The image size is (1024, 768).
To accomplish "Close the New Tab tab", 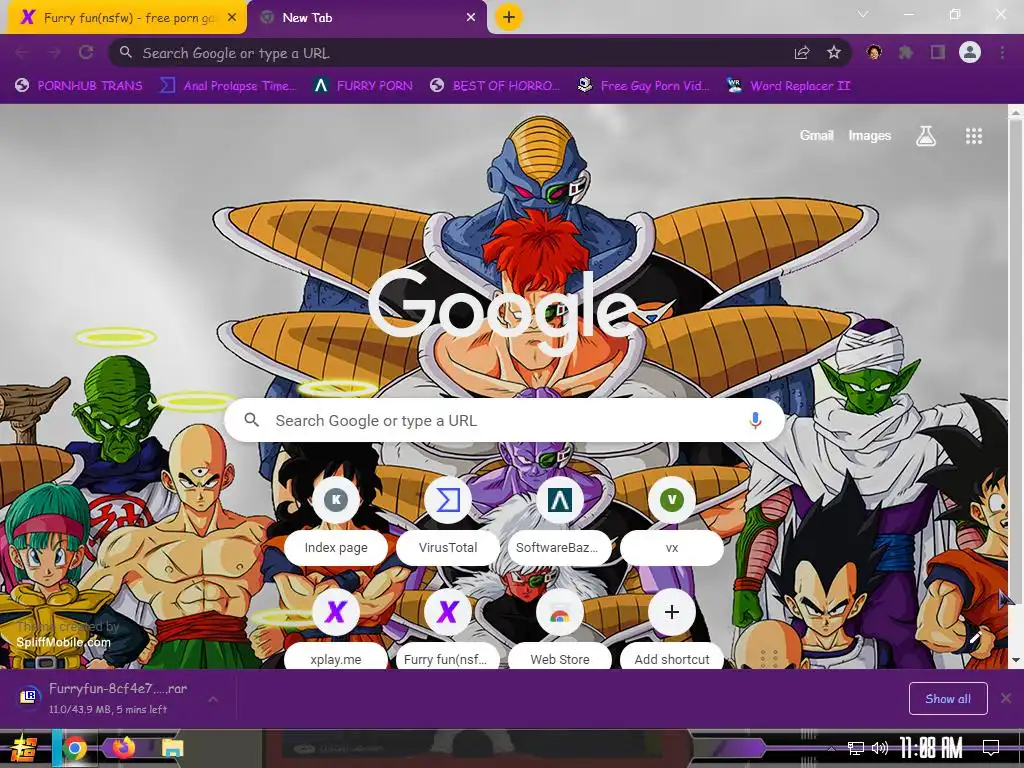I will pos(471,18).
